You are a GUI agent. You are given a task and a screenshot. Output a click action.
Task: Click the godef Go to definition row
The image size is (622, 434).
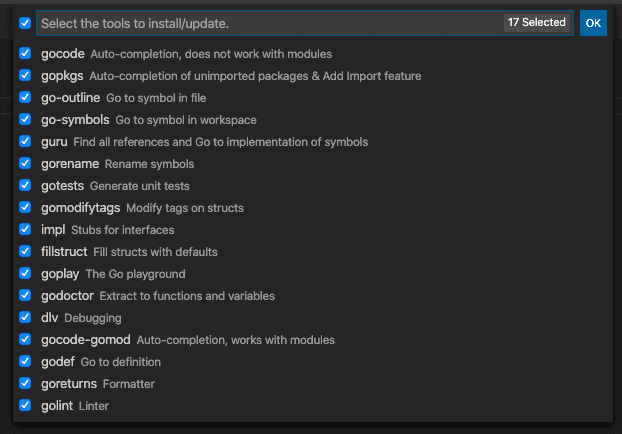coord(101,362)
